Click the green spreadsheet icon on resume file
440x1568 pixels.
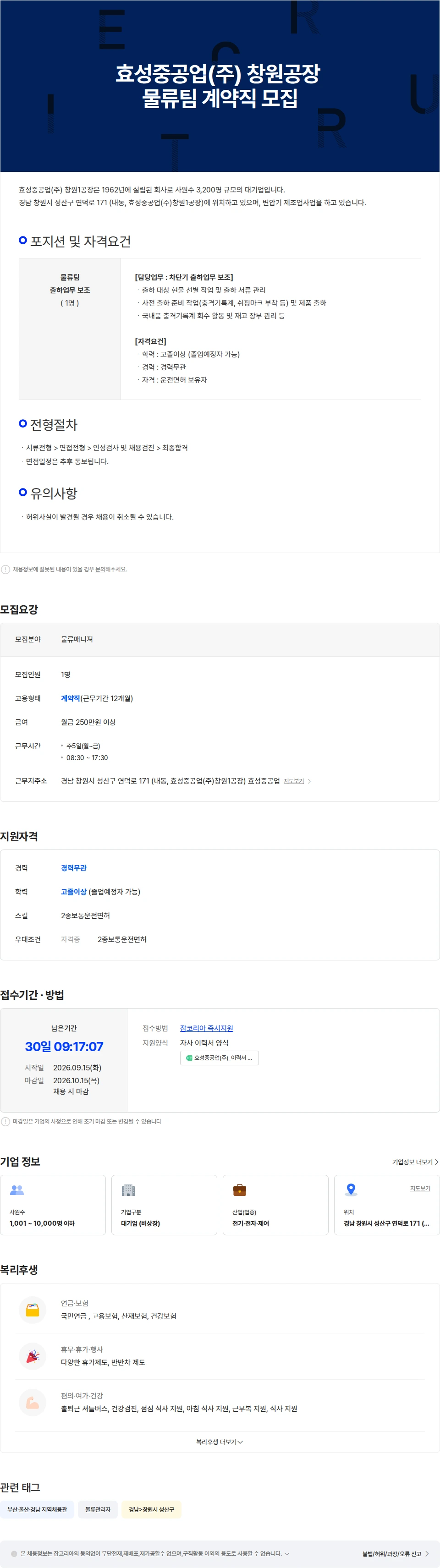click(189, 1058)
